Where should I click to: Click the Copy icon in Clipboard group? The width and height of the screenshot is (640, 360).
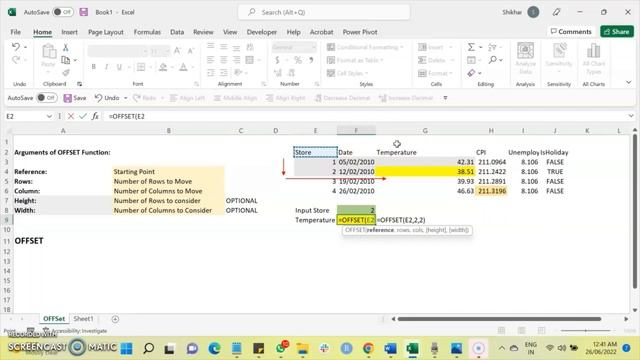coord(65,60)
